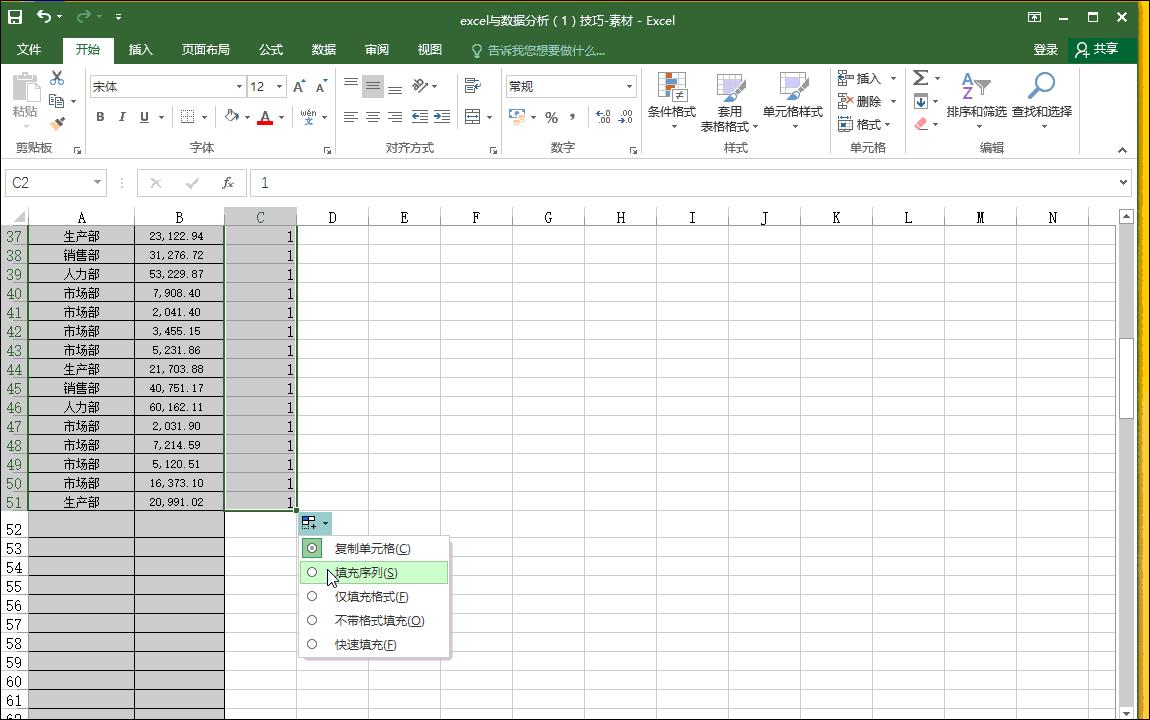This screenshot has width=1150, height=720.
Task: Toggle underline formatting
Action: pyautogui.click(x=144, y=117)
